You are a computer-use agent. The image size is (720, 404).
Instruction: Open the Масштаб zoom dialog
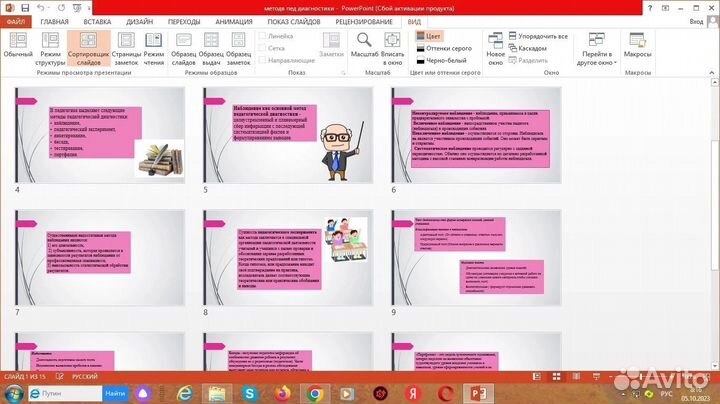pos(364,45)
